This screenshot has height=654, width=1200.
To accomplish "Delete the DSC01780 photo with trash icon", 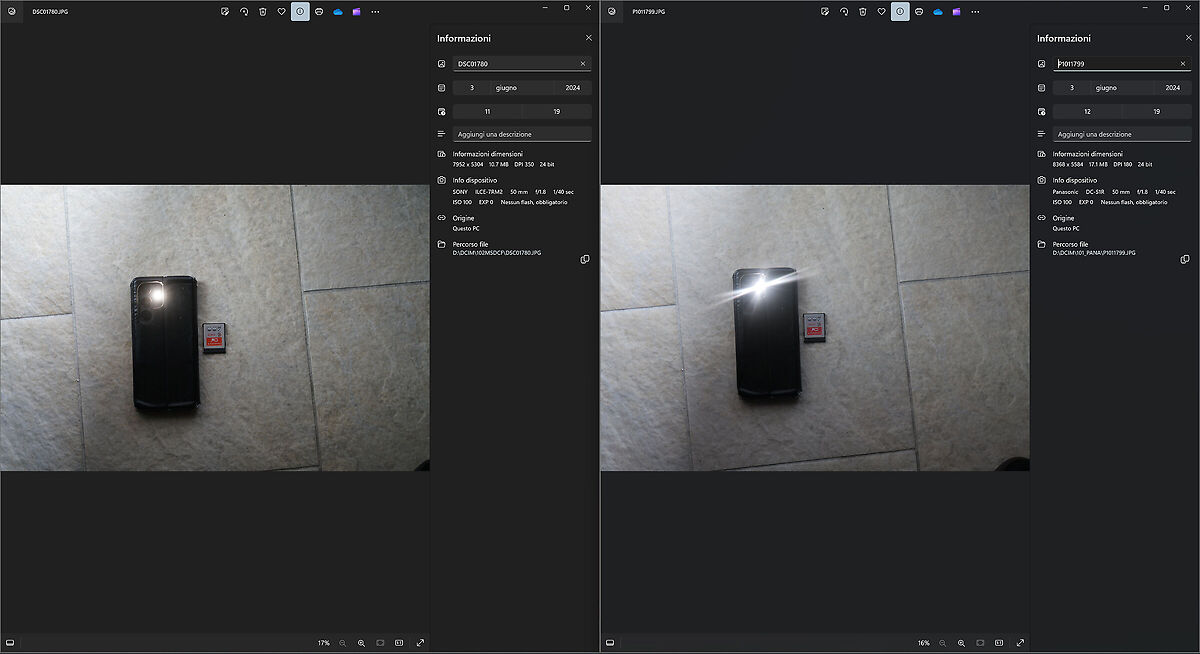I will click(262, 12).
